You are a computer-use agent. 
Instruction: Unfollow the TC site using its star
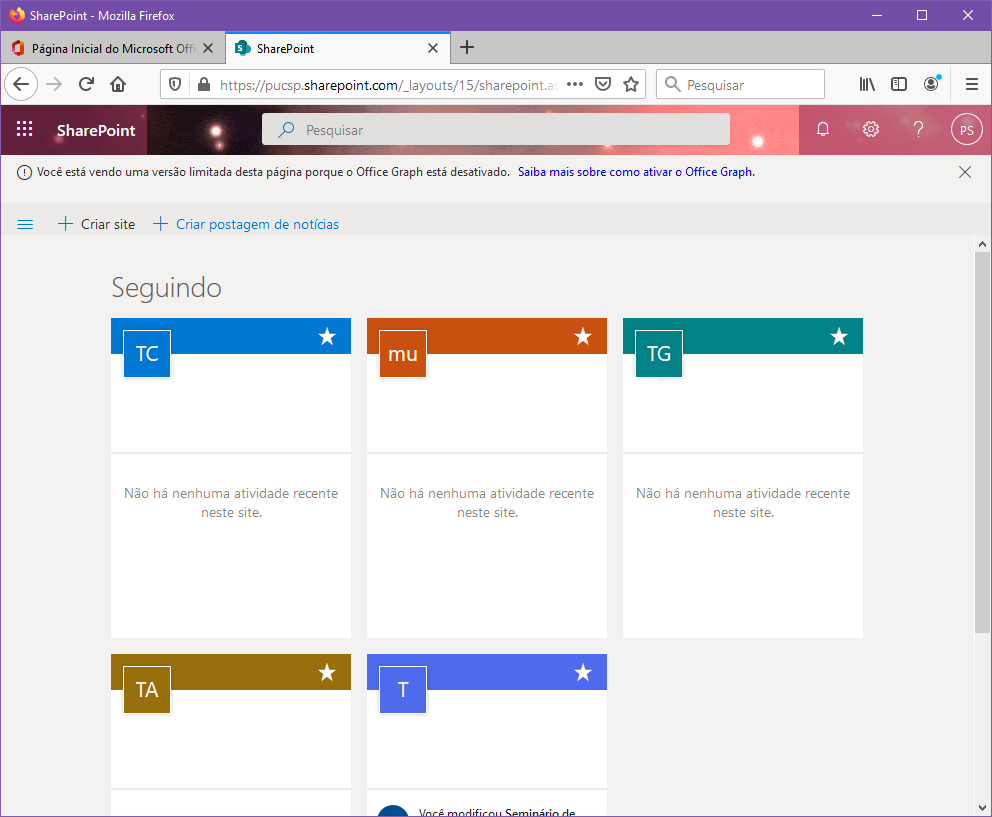point(327,337)
